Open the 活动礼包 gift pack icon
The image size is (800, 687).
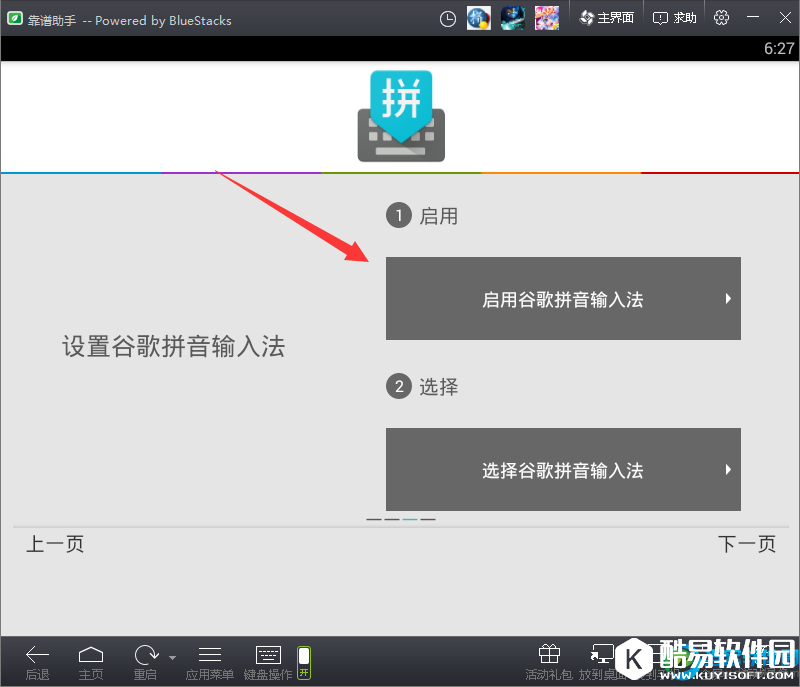click(x=548, y=653)
